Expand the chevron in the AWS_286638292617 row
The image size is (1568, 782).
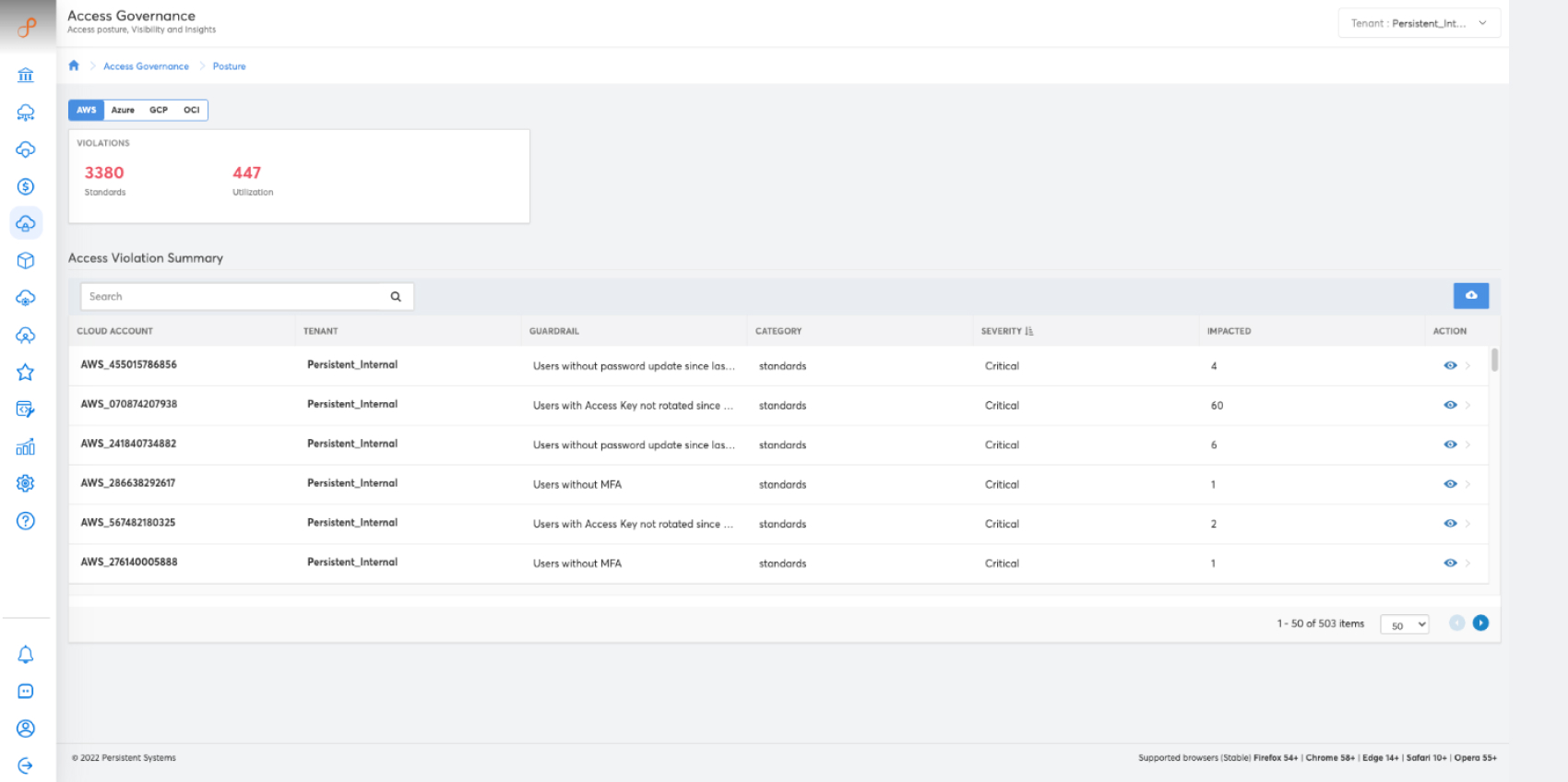click(x=1467, y=484)
